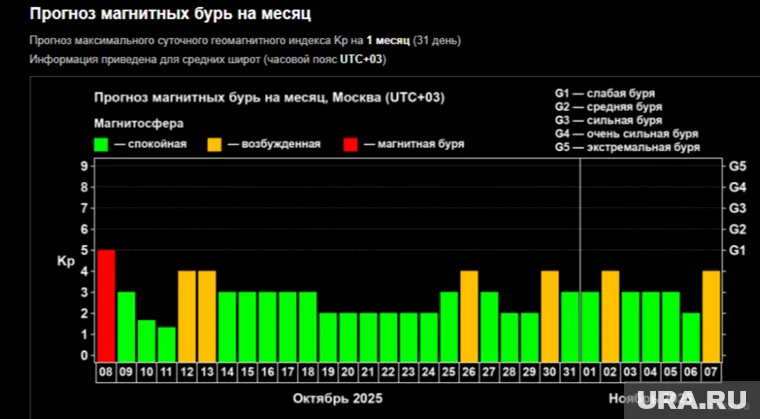Viewport: 760px width, 419px height.
Task: Click the green bar for October 25
Action: (449, 325)
